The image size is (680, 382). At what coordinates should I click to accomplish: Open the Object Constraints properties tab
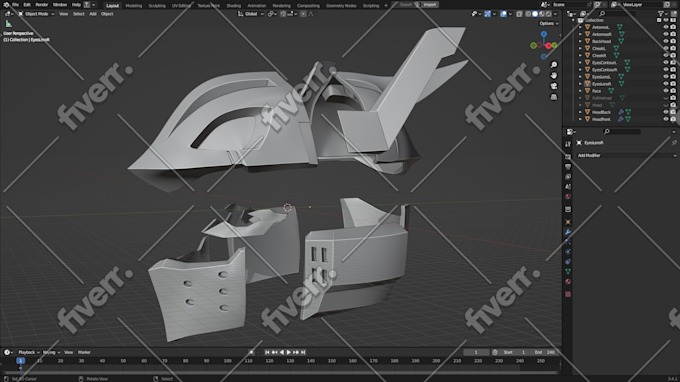tap(568, 262)
